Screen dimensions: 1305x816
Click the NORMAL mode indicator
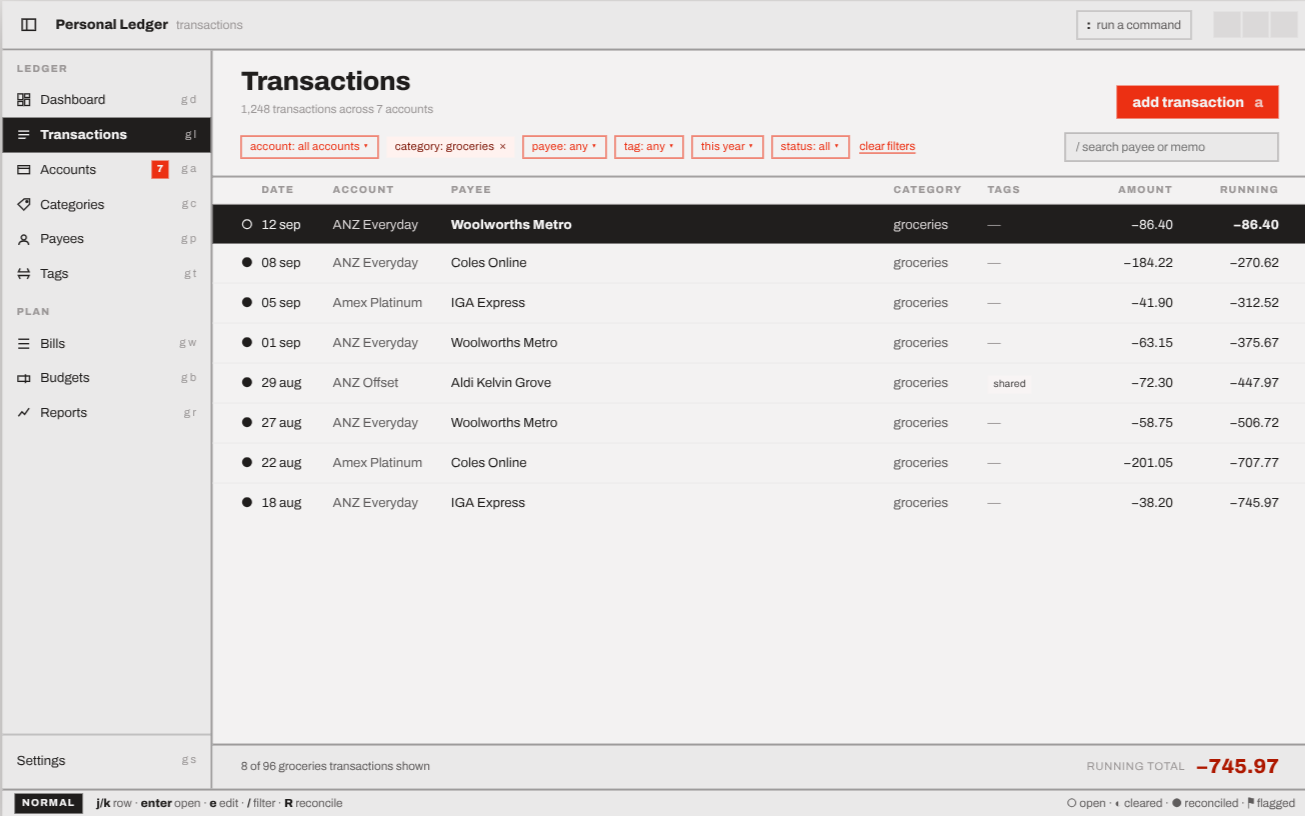point(48,803)
